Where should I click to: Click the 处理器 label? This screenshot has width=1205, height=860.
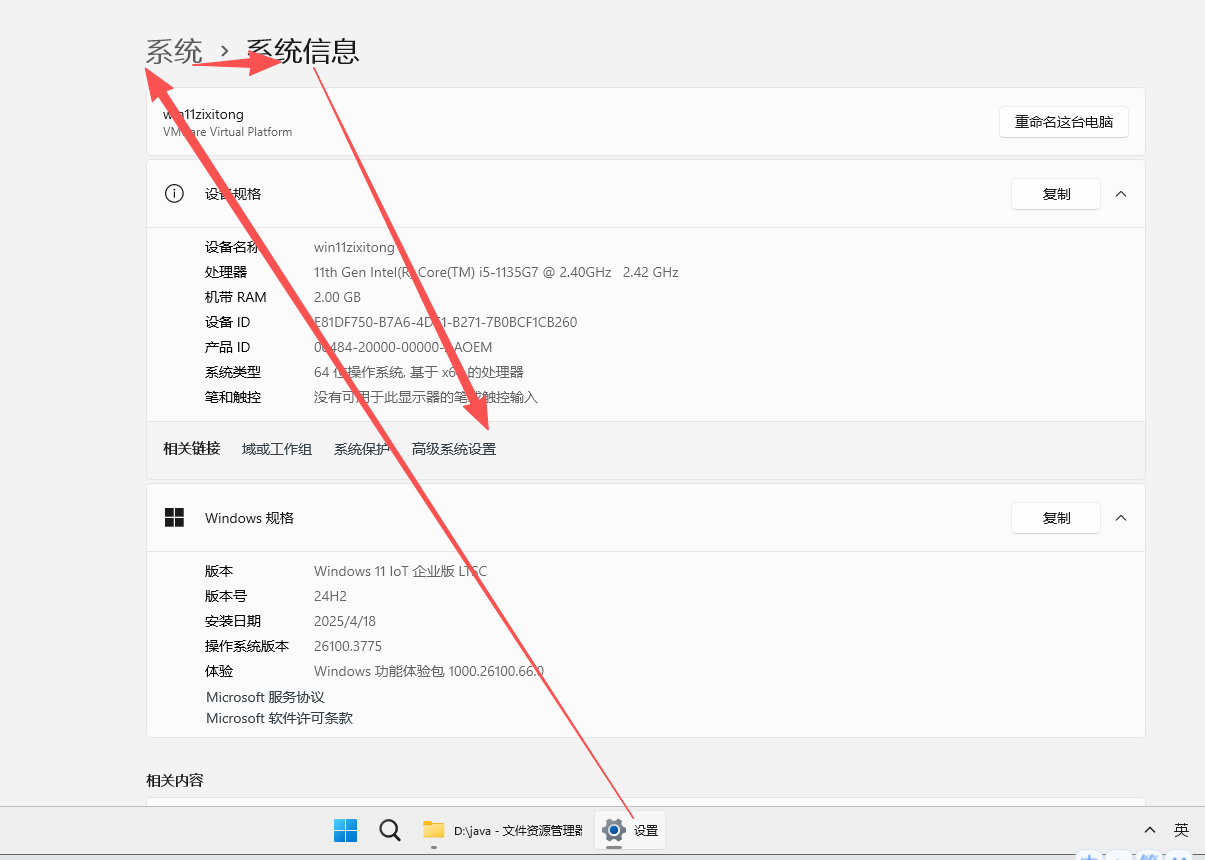(226, 272)
